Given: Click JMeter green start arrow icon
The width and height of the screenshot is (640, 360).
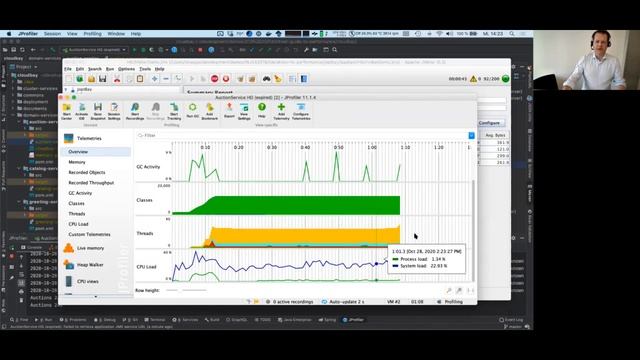Looking at the screenshot, I should point(191,79).
